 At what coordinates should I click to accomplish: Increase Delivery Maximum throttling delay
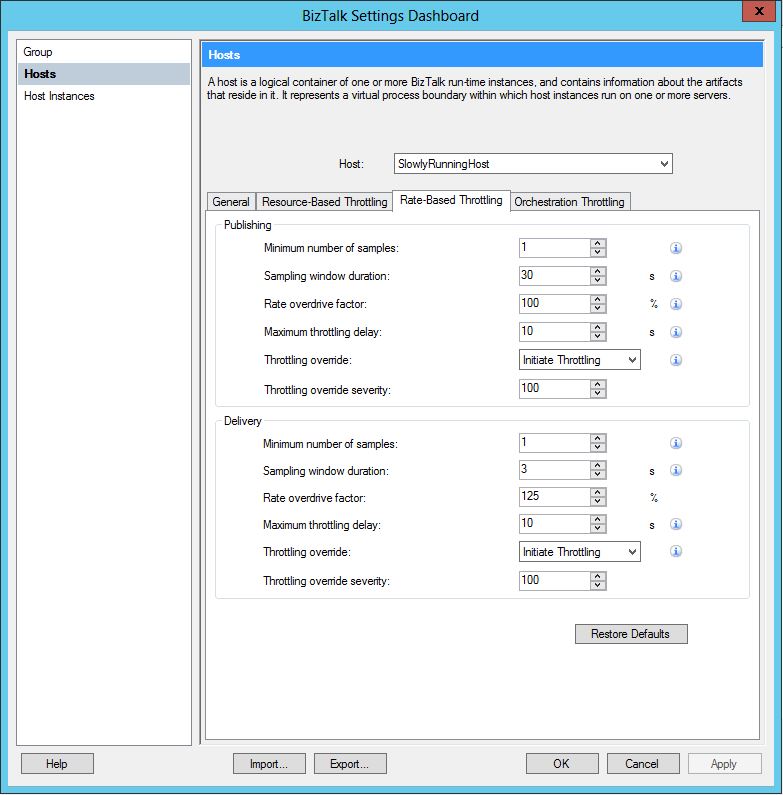click(x=598, y=519)
